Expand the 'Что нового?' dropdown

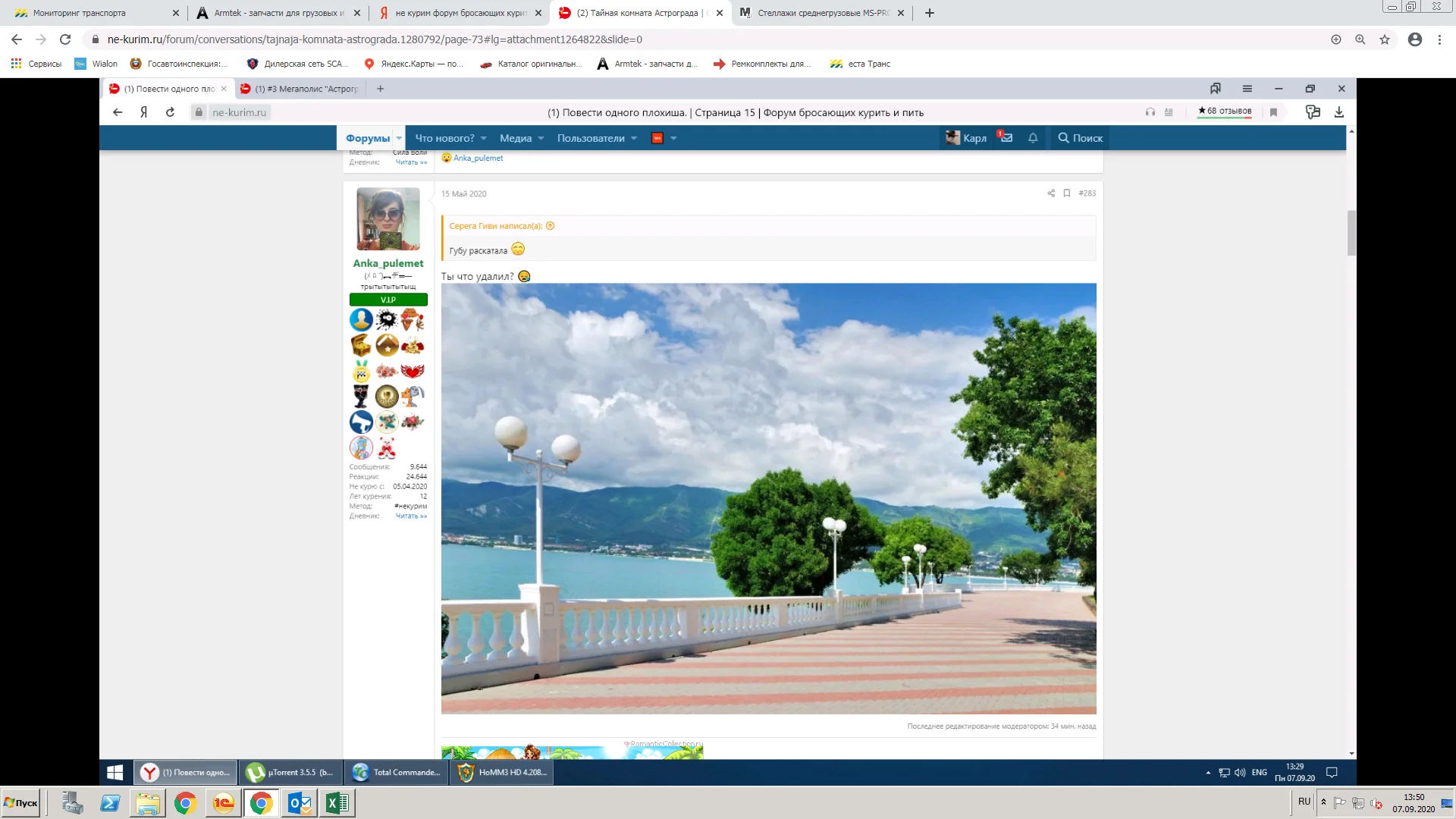click(449, 138)
